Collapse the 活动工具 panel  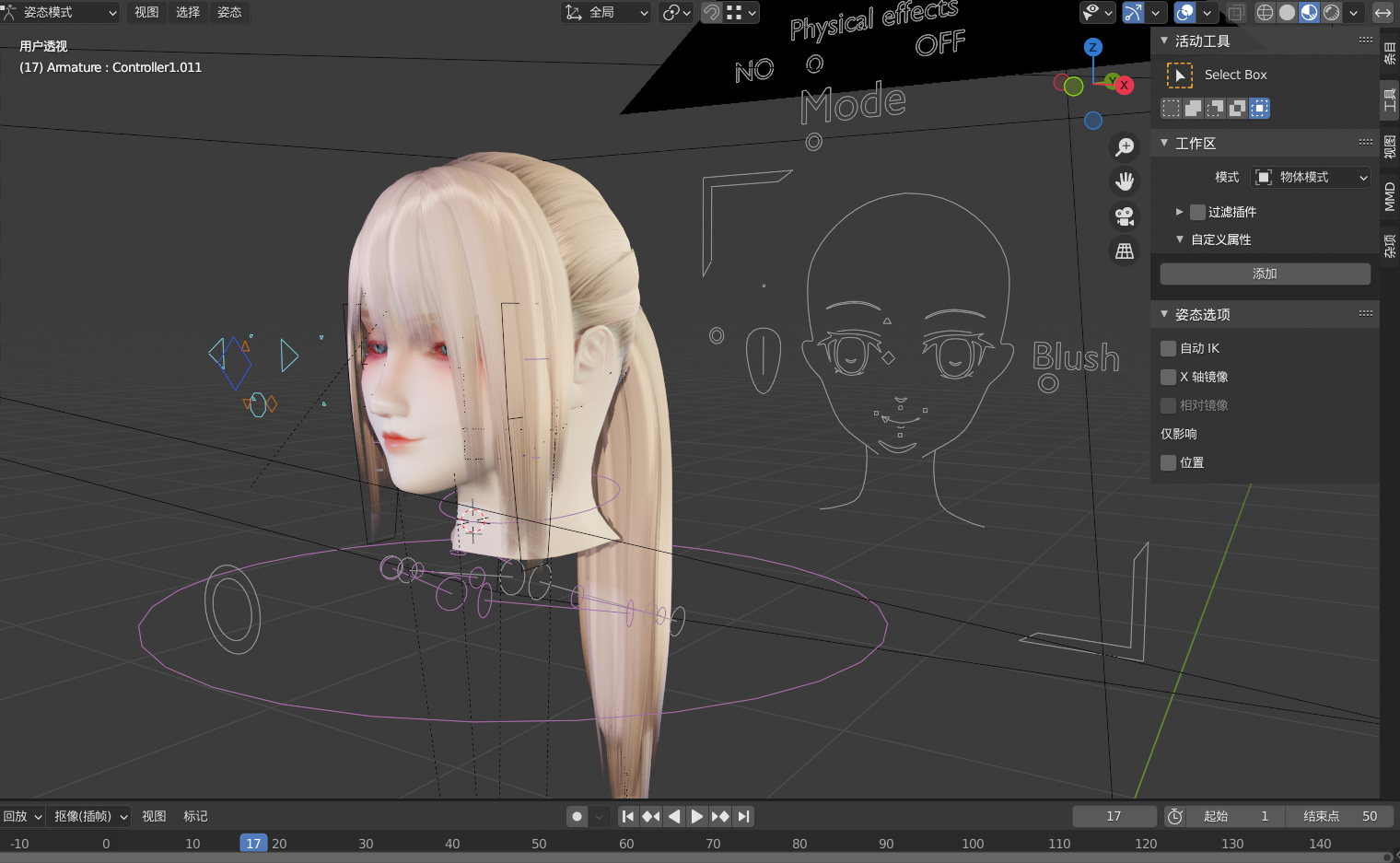[x=1164, y=41]
